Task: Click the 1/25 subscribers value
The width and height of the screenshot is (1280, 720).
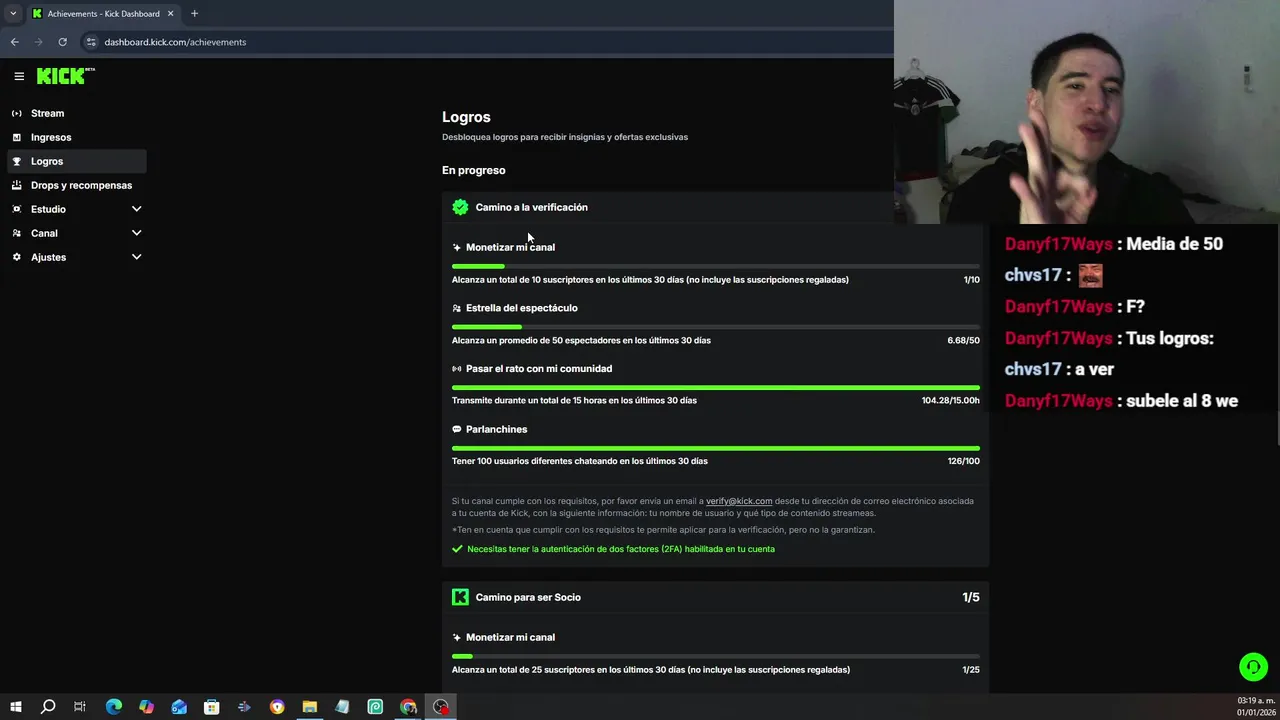Action: click(x=971, y=670)
